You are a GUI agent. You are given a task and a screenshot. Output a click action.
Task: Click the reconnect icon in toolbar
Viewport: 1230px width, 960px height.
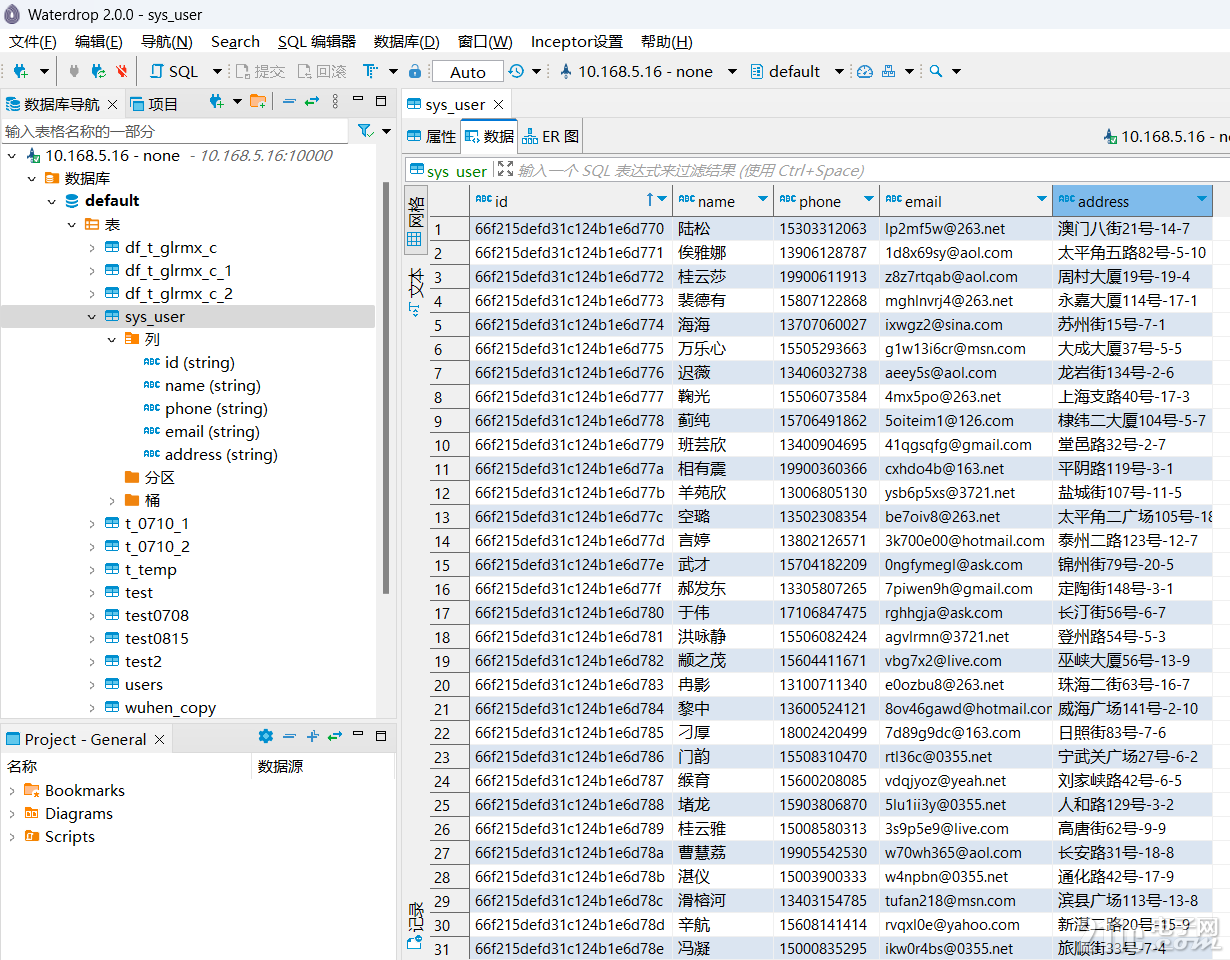pyautogui.click(x=98, y=71)
